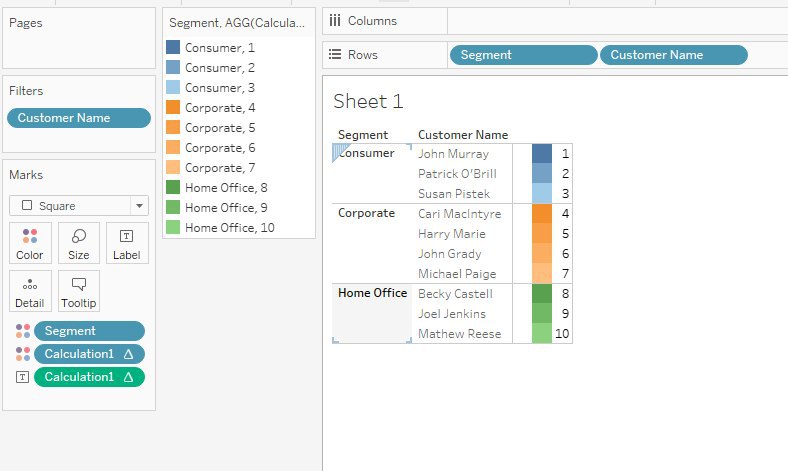Select customer Patrick O'Brill
Screen dimensions: 788x471
point(457,174)
